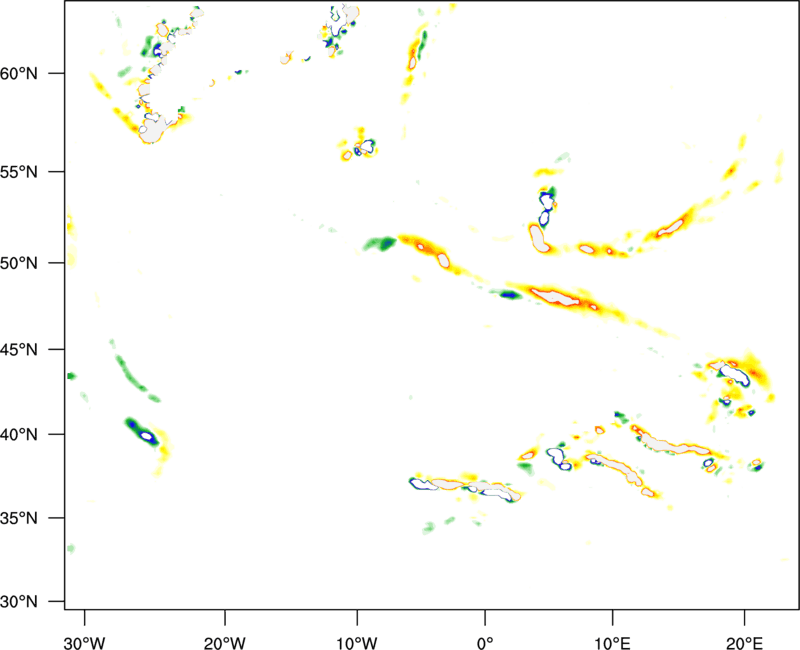Click the 55°N latitude label
The image size is (800, 650).
coord(19,172)
